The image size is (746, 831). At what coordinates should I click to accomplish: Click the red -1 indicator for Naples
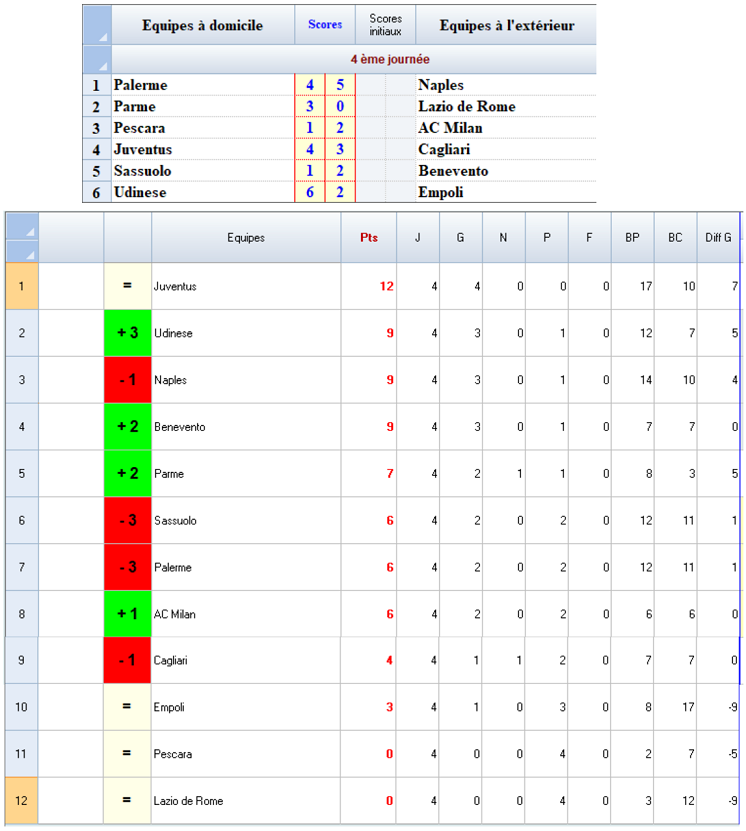tap(127, 380)
